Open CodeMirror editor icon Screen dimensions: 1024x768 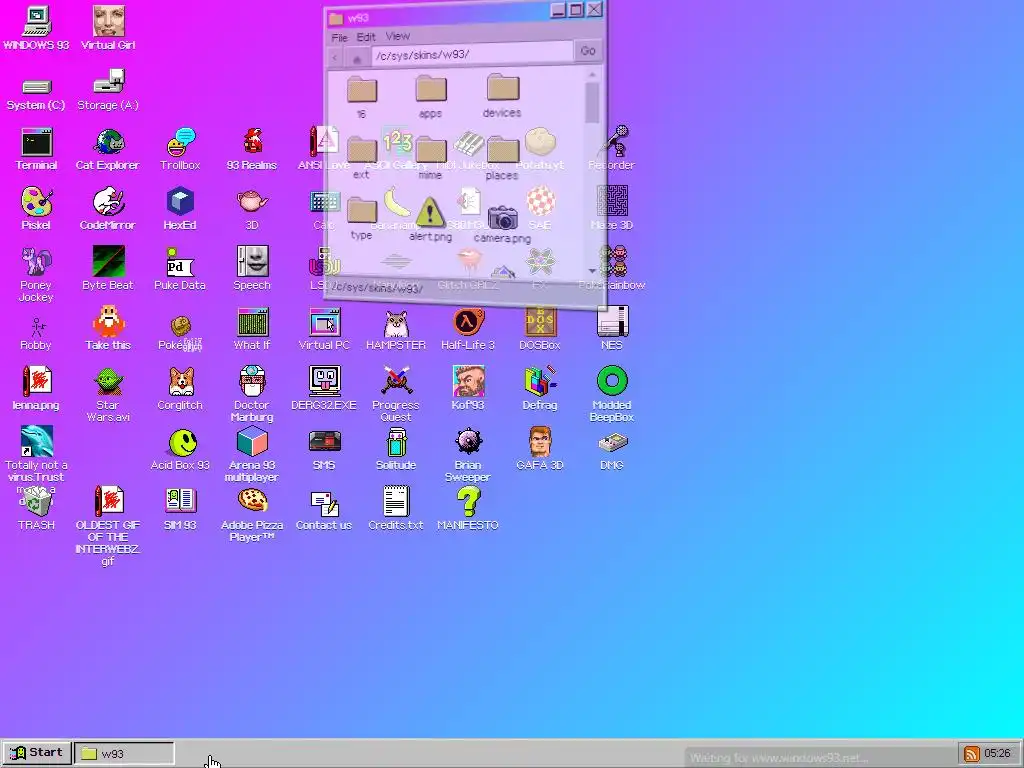tap(108, 210)
